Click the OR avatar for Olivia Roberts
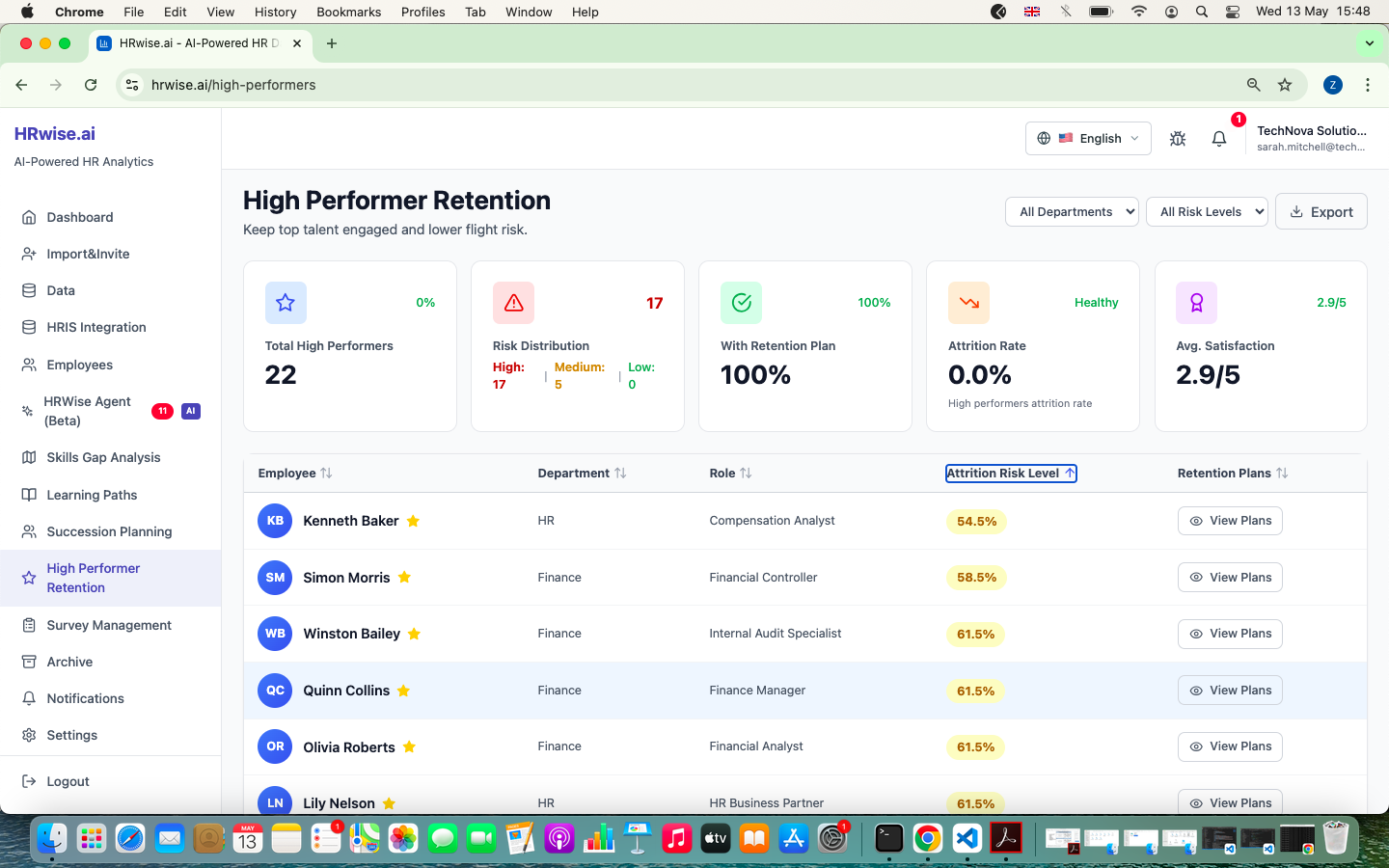 pyautogui.click(x=275, y=746)
